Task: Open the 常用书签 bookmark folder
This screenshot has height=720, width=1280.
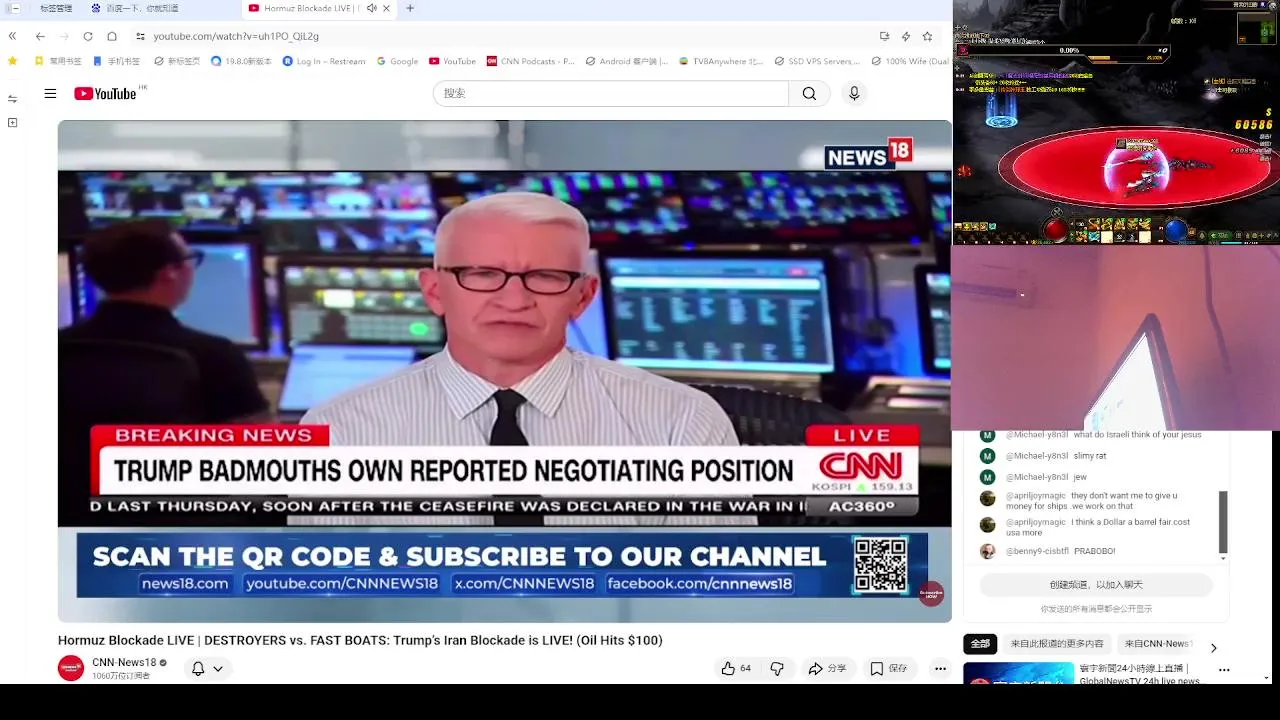Action: 58,61
